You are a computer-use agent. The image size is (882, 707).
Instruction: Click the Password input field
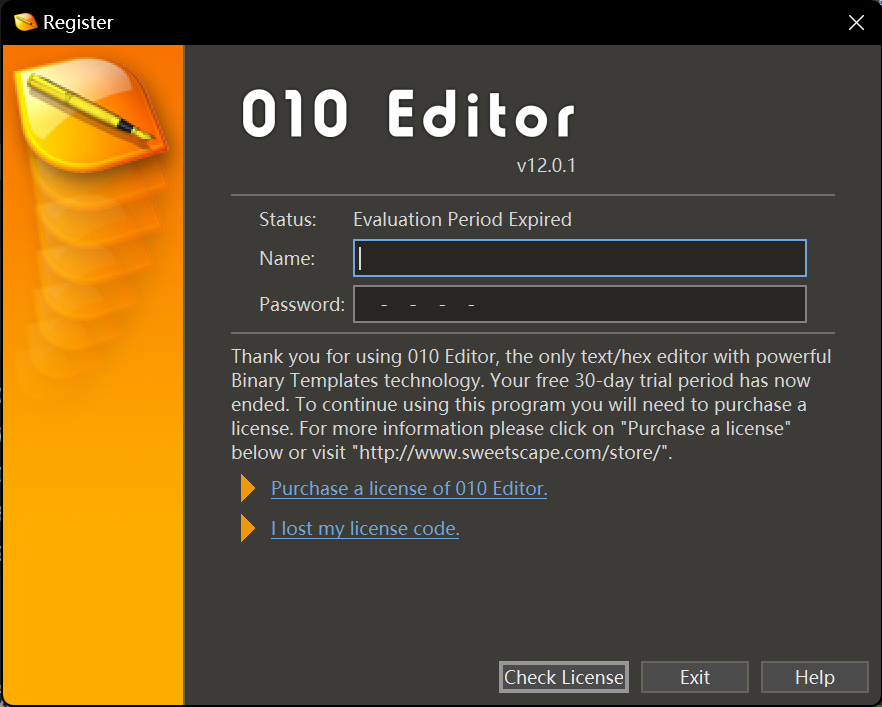[579, 304]
